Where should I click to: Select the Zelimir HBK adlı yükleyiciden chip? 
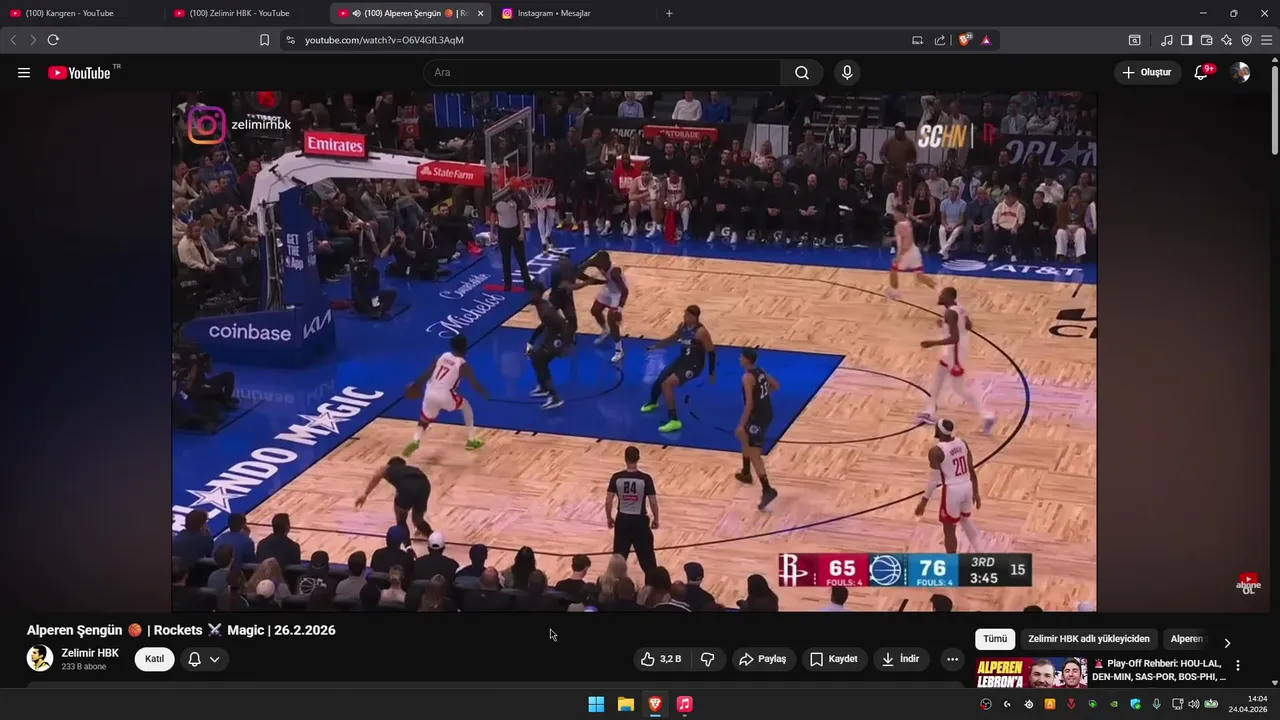pyautogui.click(x=1089, y=639)
